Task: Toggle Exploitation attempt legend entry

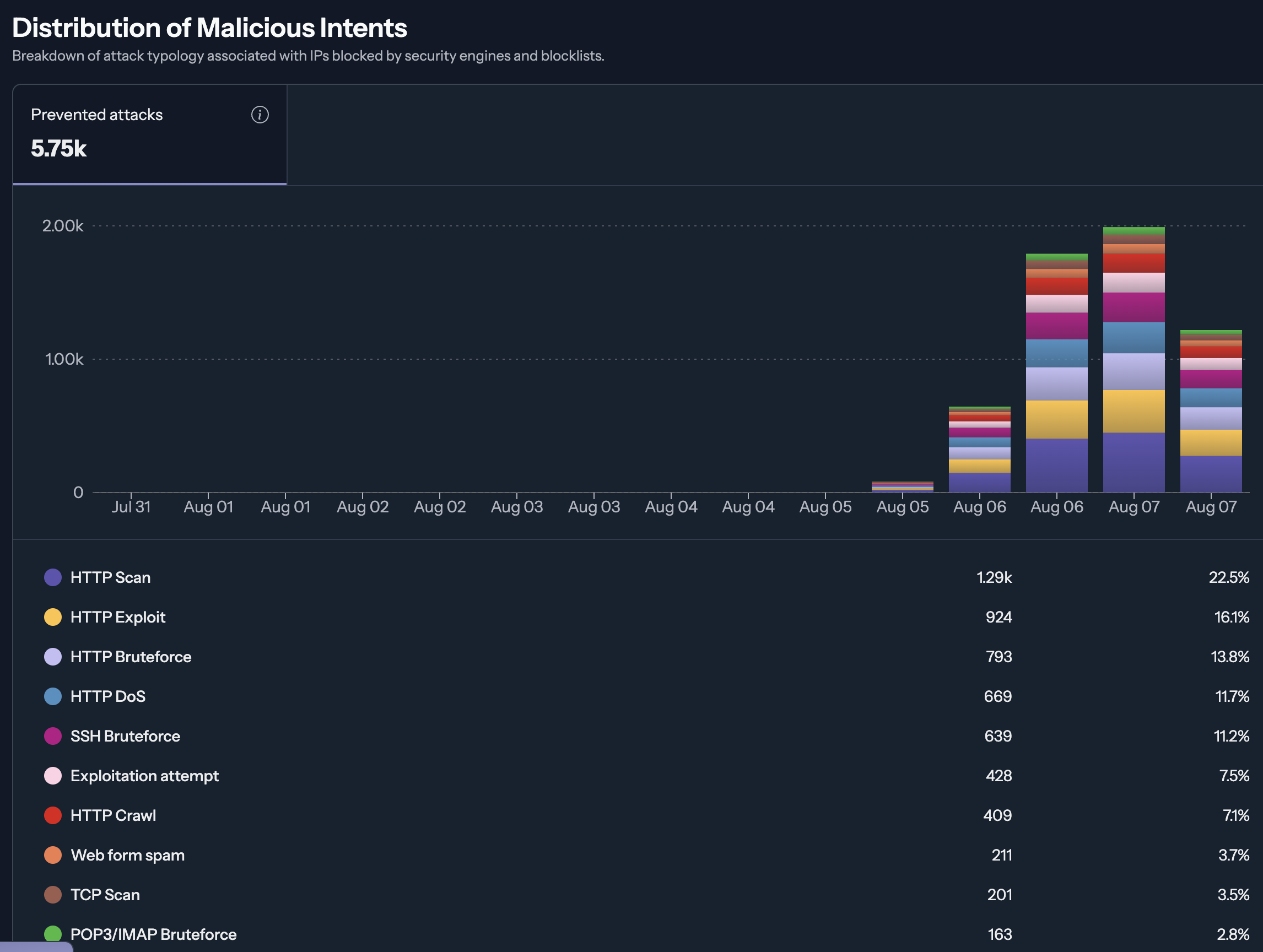Action: [144, 776]
